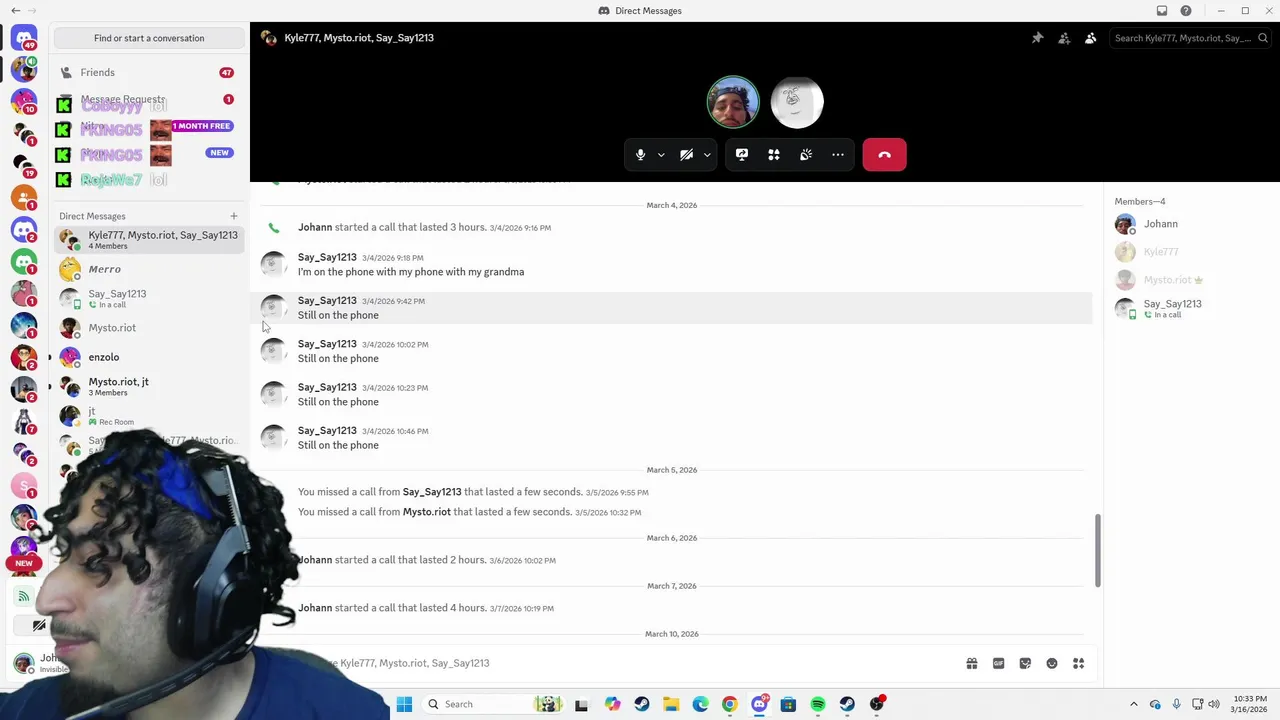
Task: Open the PKING05 NEW Nitro promo entry
Action: (149, 154)
